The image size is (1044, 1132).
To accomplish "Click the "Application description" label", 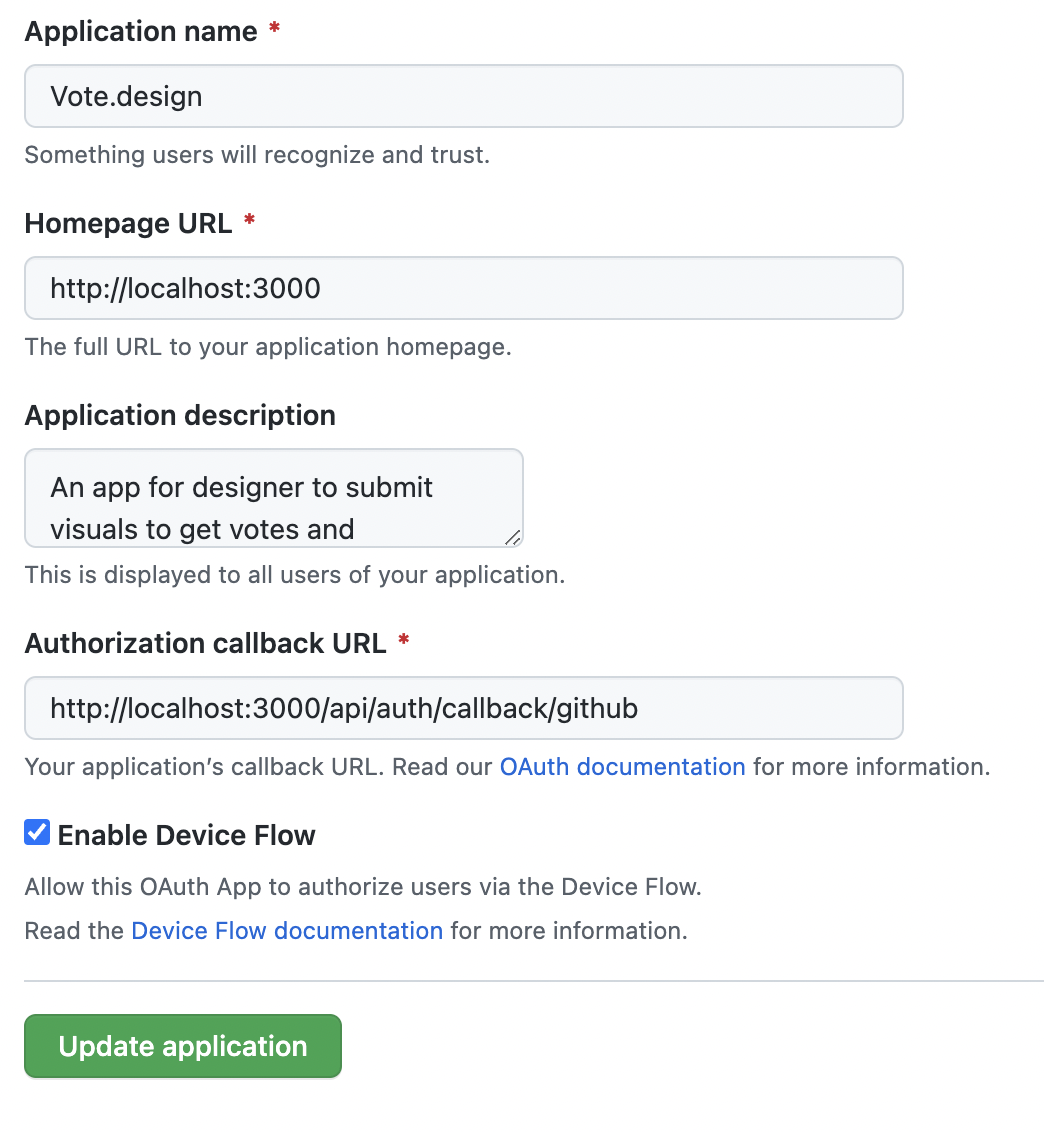I will pyautogui.click(x=180, y=415).
